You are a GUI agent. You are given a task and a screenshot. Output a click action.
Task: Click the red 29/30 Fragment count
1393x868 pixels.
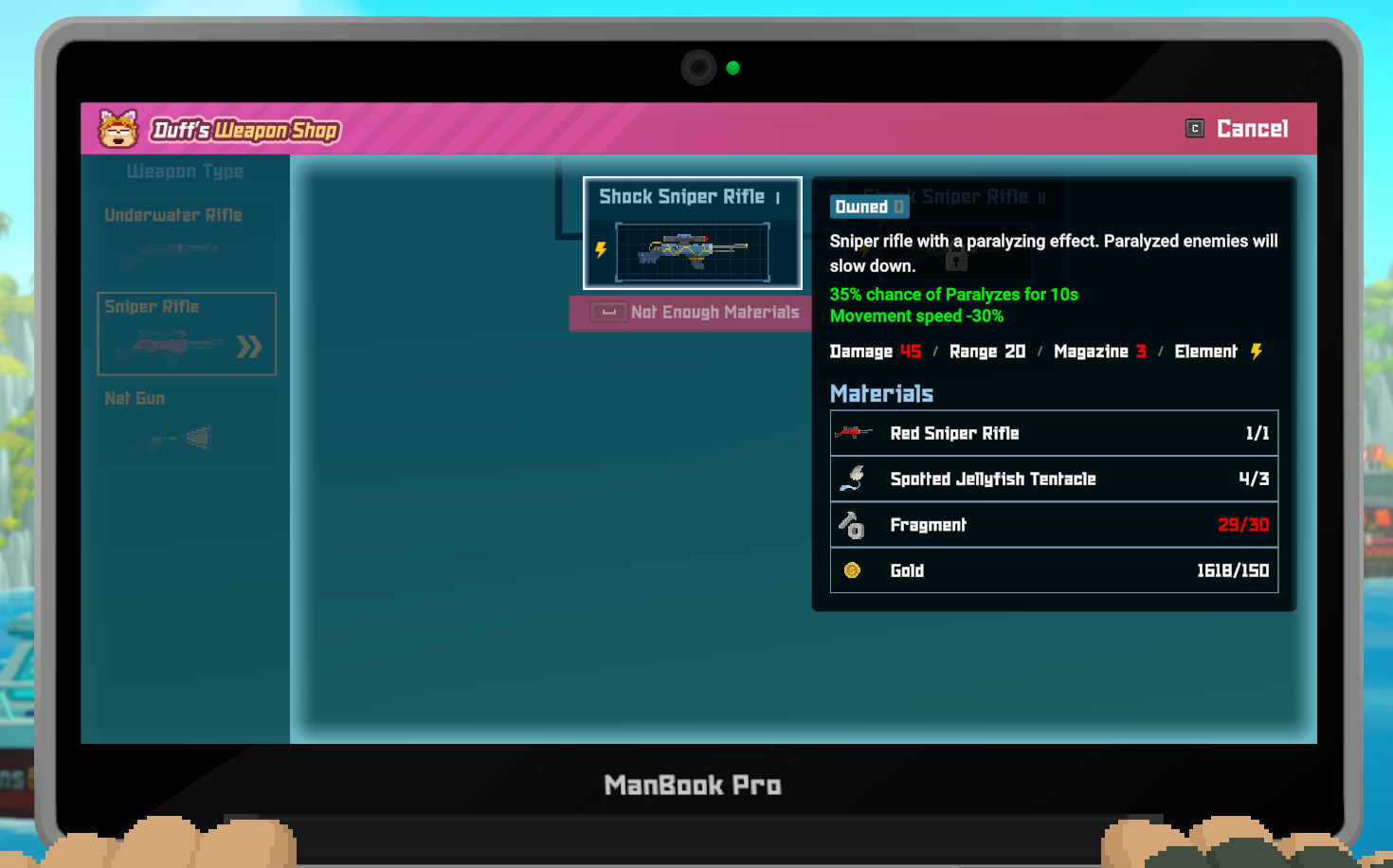(x=1243, y=525)
